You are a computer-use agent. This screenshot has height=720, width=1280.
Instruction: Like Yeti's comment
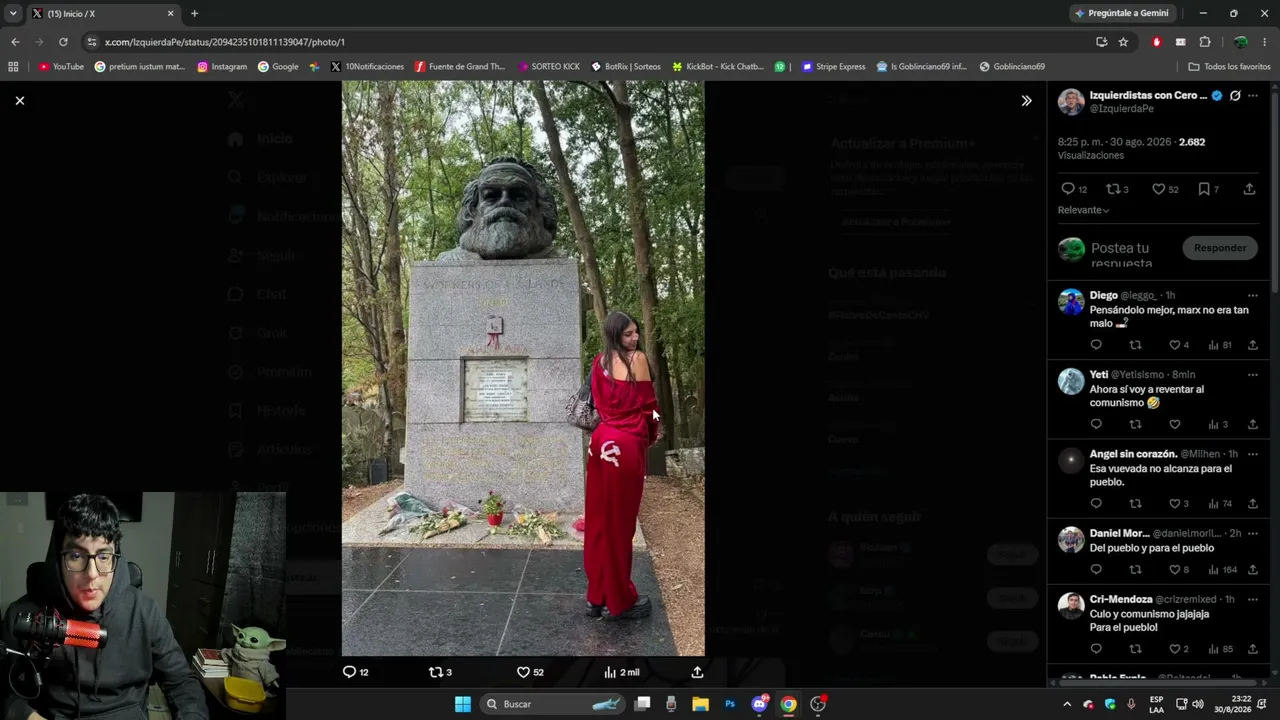click(x=1175, y=424)
